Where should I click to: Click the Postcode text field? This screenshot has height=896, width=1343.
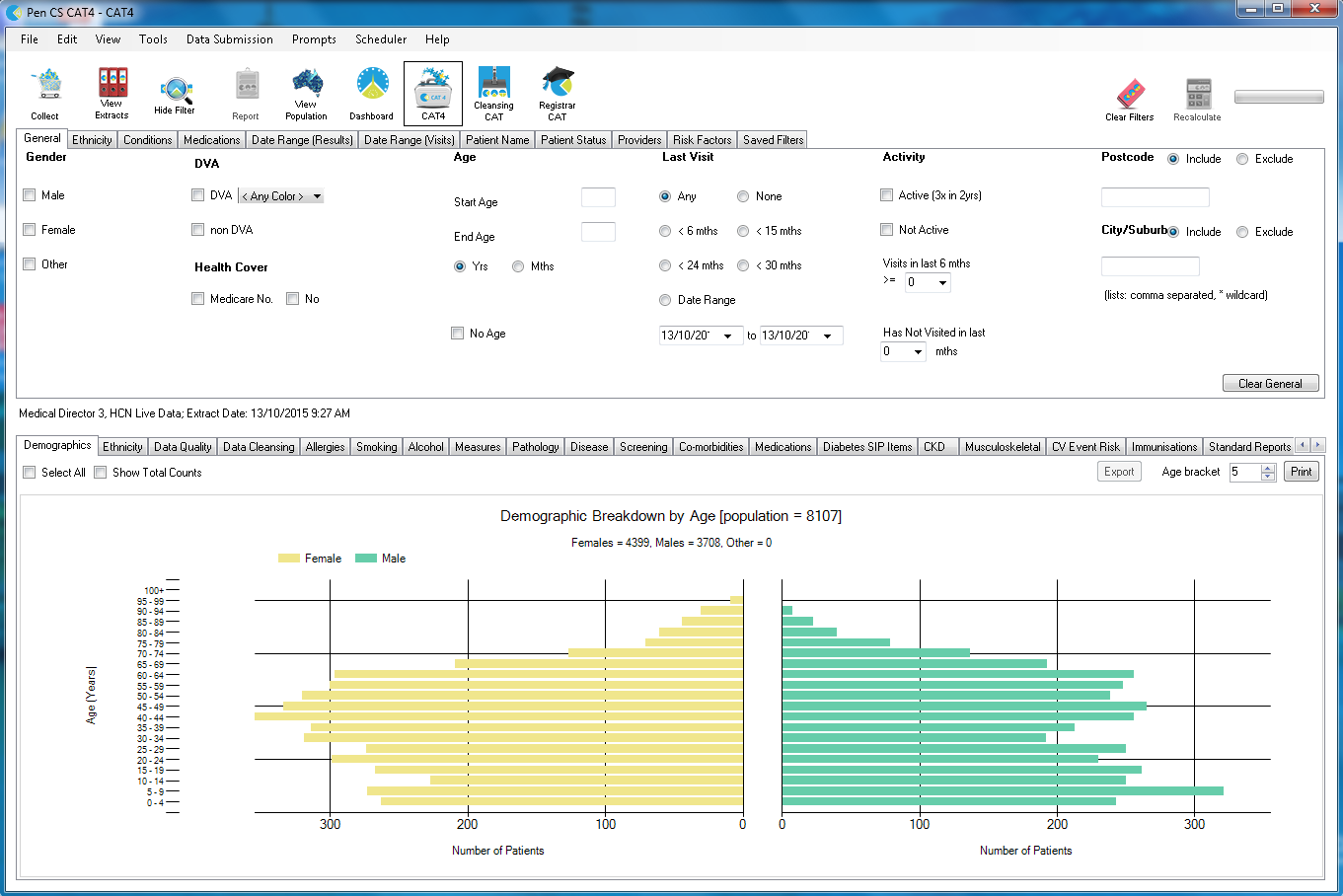[x=1155, y=197]
